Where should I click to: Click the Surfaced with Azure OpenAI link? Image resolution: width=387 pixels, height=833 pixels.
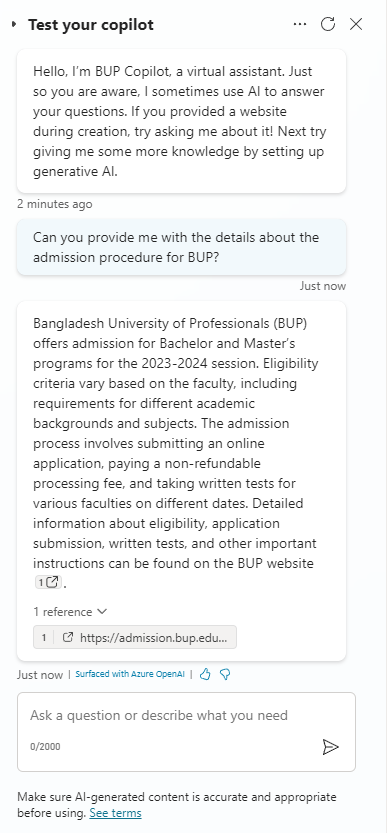click(130, 674)
